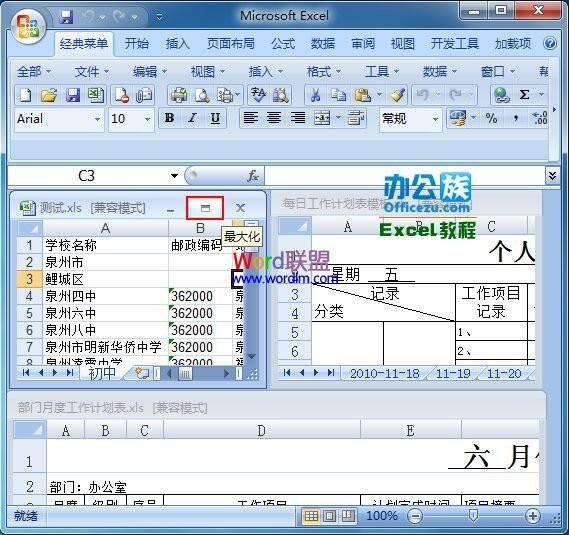The height and width of the screenshot is (535, 569).
Task: Open the 11-19 worksheet tab
Action: [x=453, y=373]
